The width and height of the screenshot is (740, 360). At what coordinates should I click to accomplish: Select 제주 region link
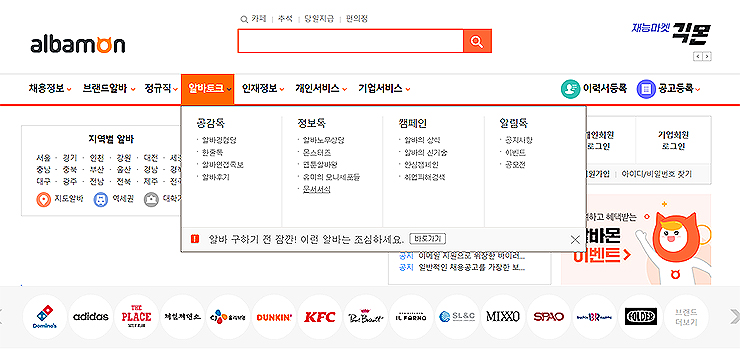(150, 181)
